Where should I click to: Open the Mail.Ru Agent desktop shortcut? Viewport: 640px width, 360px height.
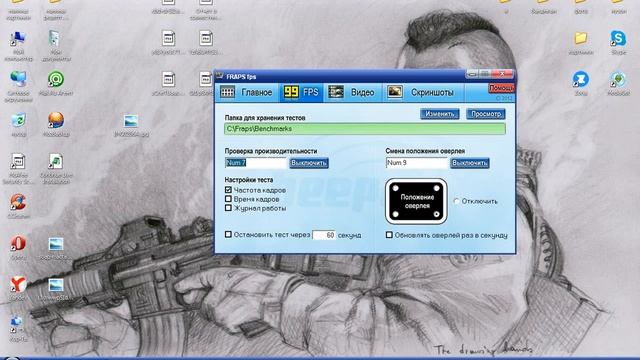[56, 83]
